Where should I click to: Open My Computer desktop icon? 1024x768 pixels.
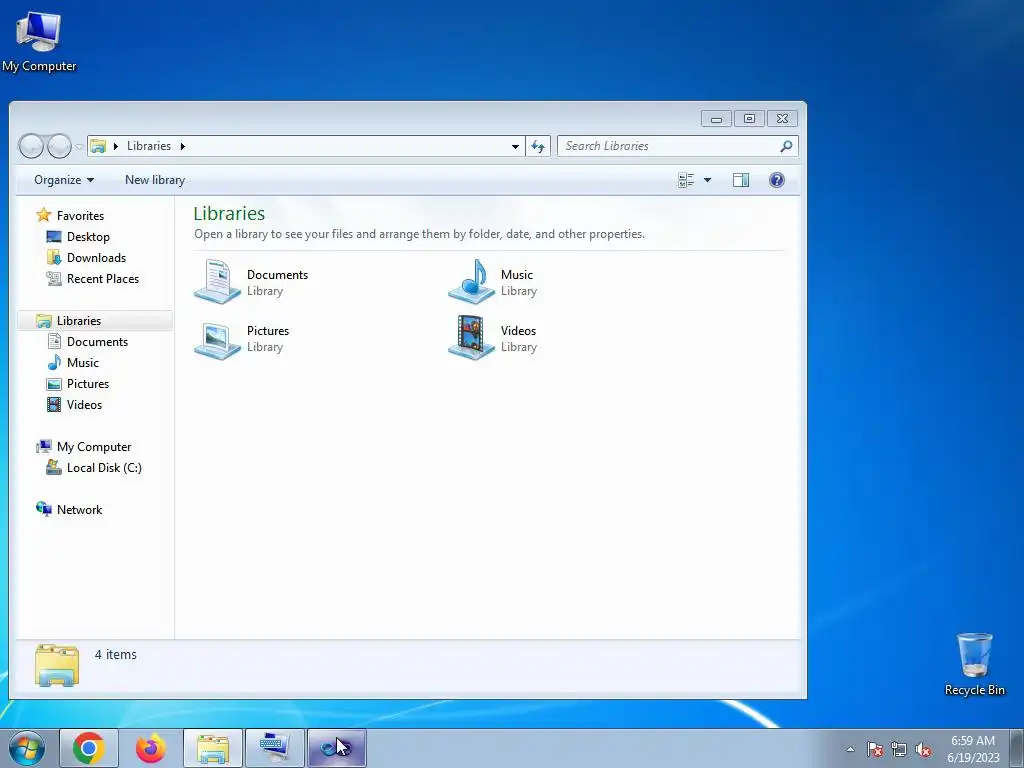[x=39, y=40]
